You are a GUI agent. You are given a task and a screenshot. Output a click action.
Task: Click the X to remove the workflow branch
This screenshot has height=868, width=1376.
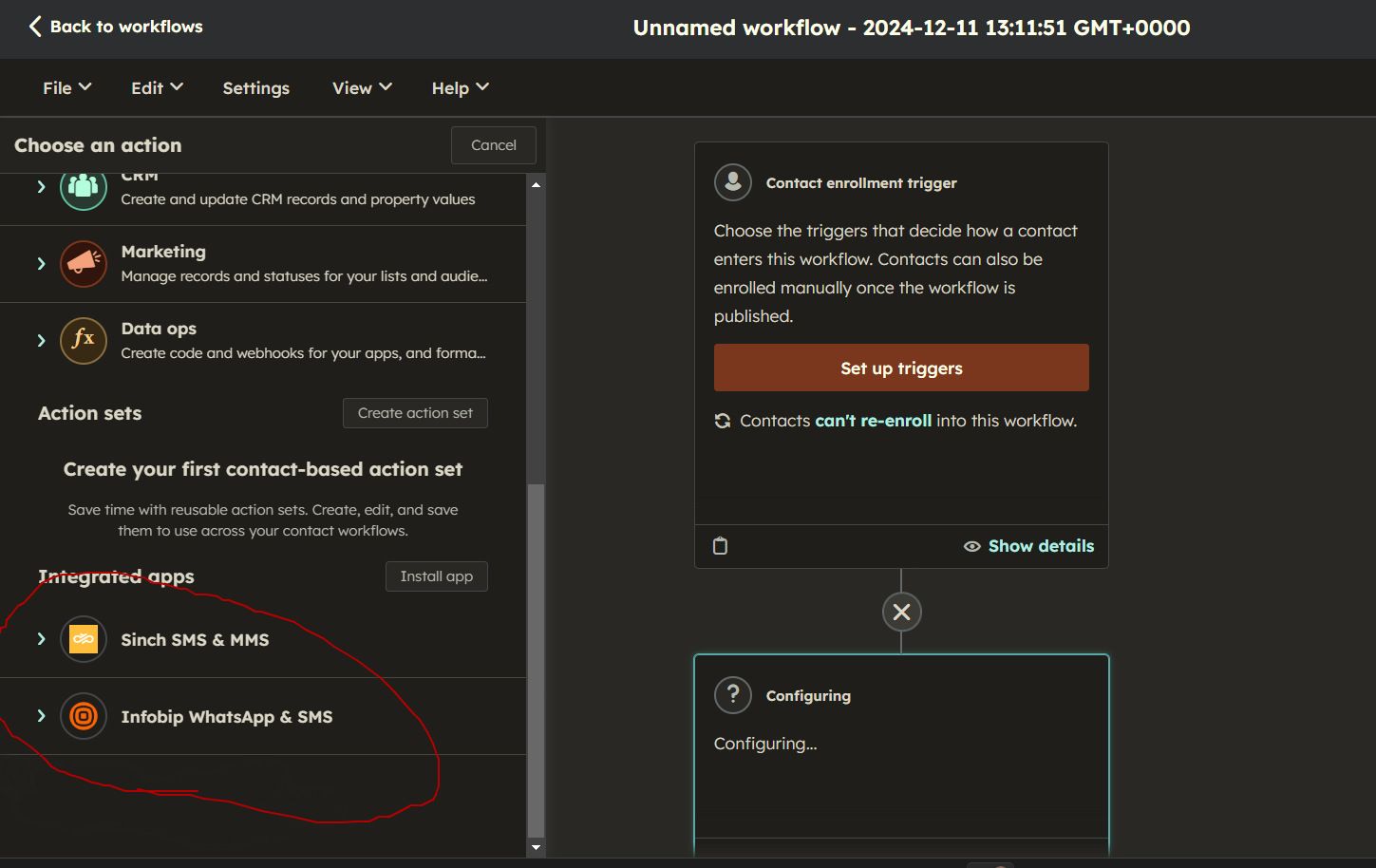[900, 612]
